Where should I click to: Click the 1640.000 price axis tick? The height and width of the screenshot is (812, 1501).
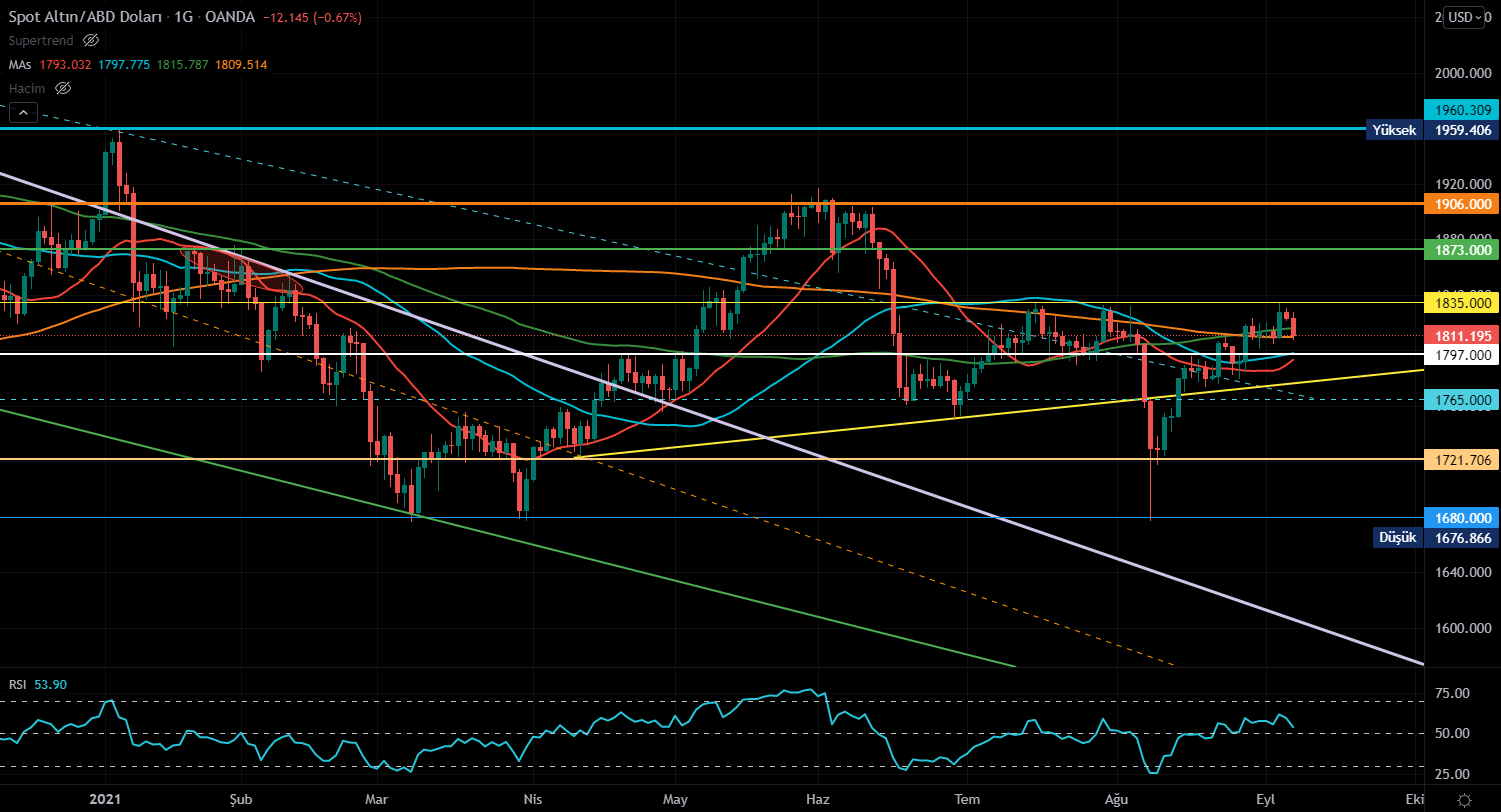pos(1461,572)
